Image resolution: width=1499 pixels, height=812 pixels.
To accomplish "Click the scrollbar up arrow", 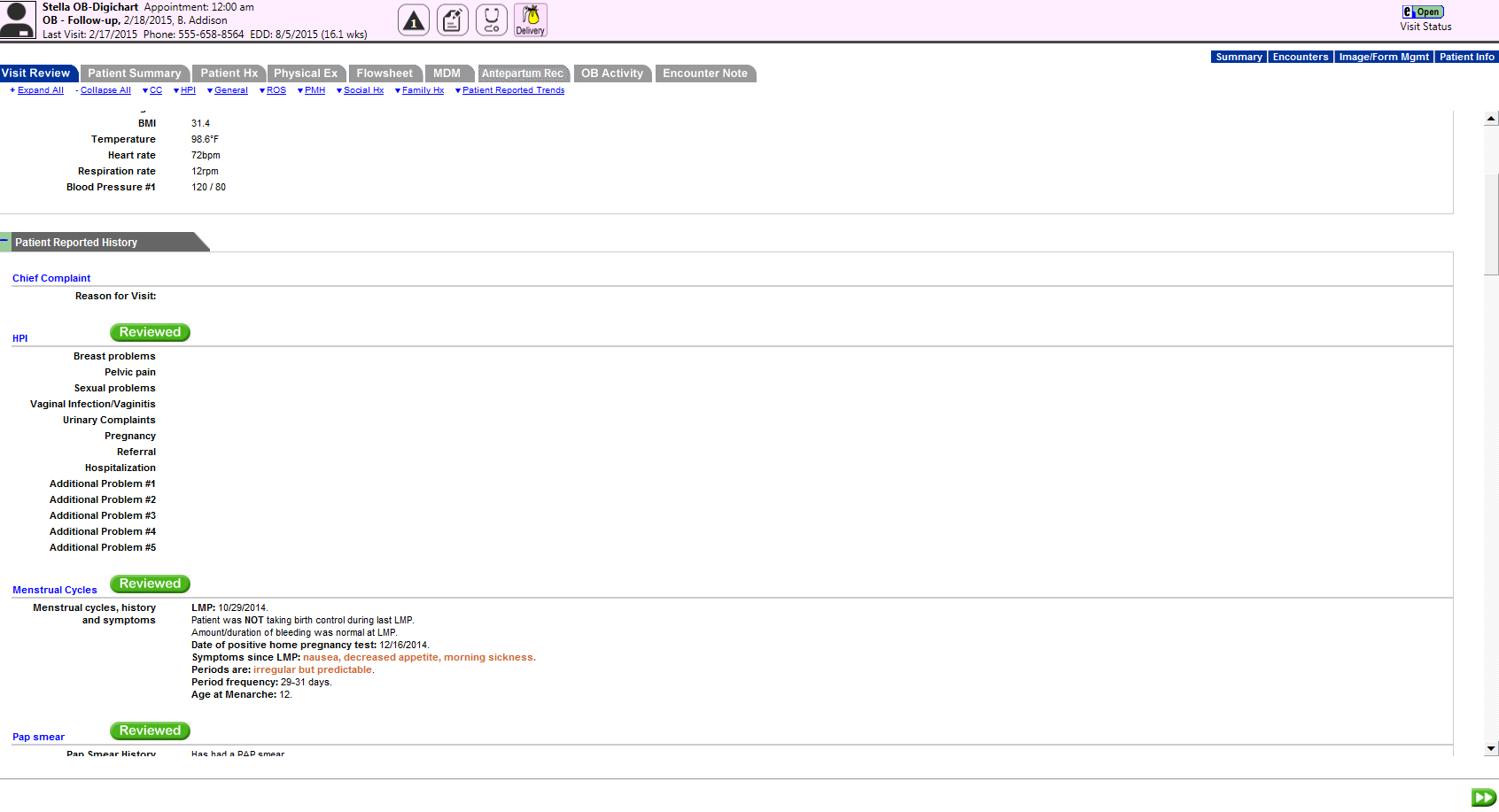I will pyautogui.click(x=1491, y=119).
